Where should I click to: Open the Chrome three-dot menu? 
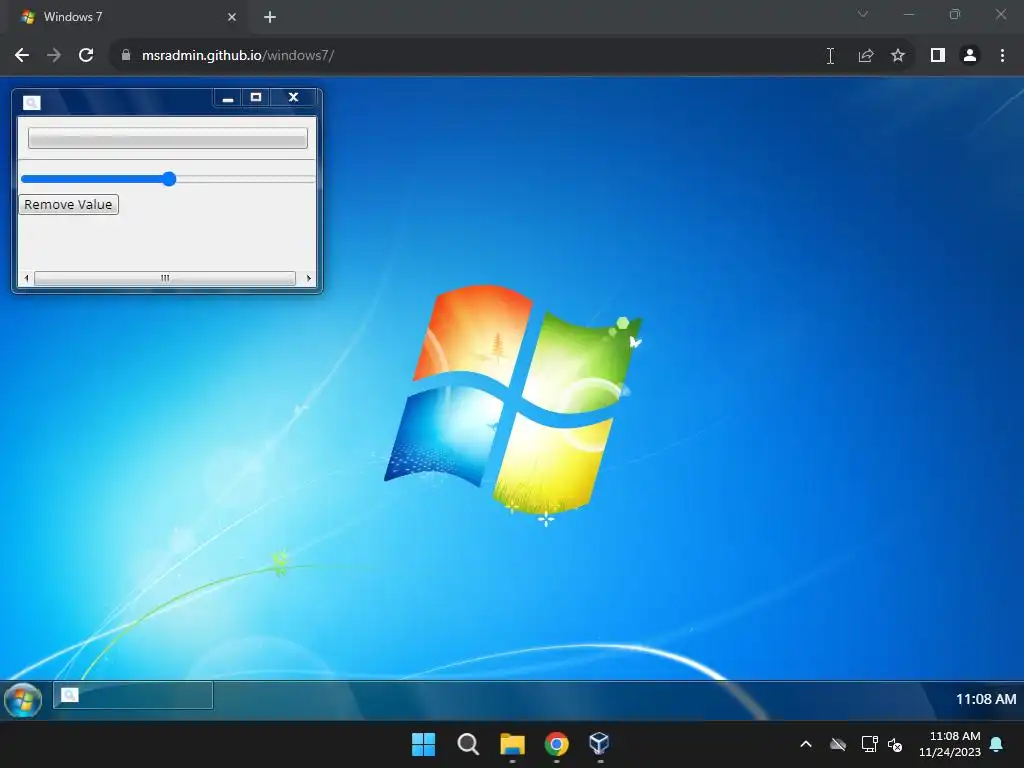[x=1002, y=56]
